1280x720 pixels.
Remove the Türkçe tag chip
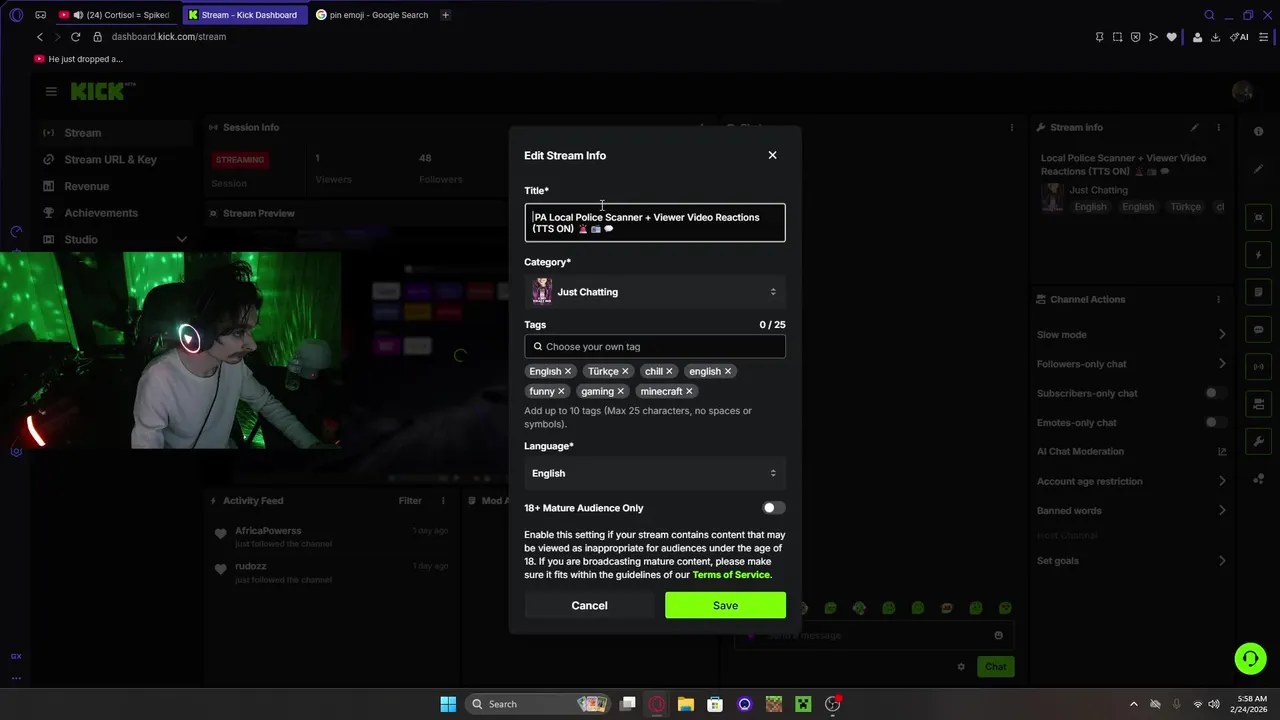[x=626, y=372]
